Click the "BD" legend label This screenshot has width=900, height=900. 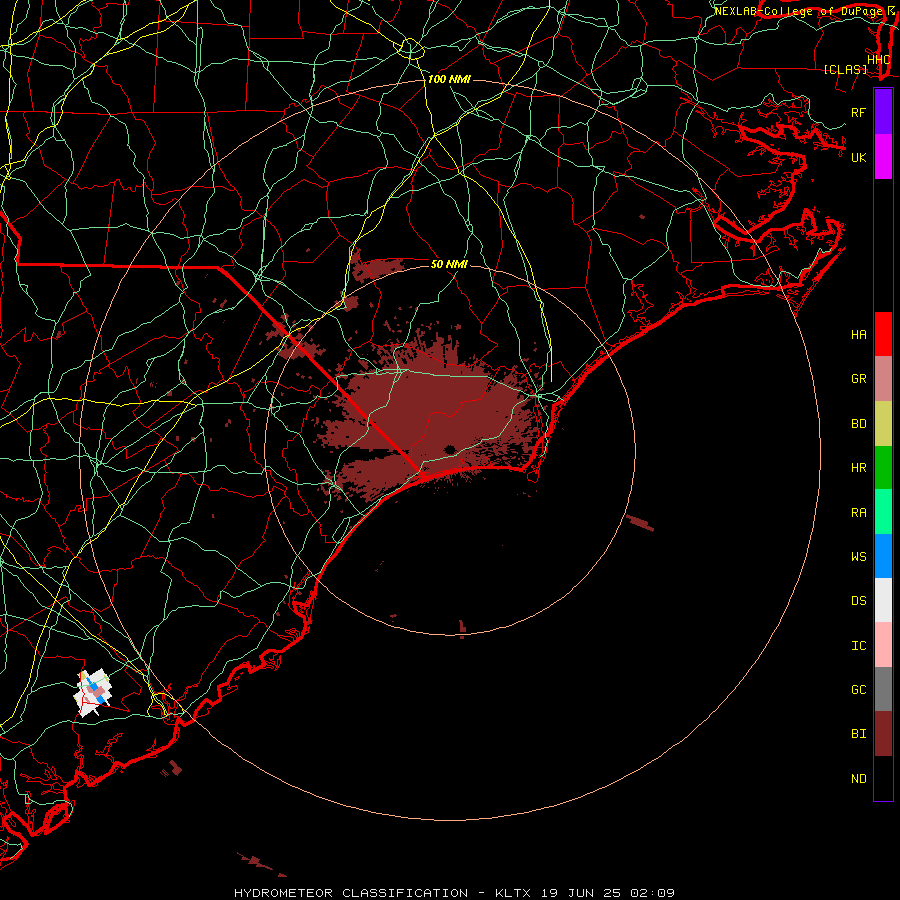point(858,424)
